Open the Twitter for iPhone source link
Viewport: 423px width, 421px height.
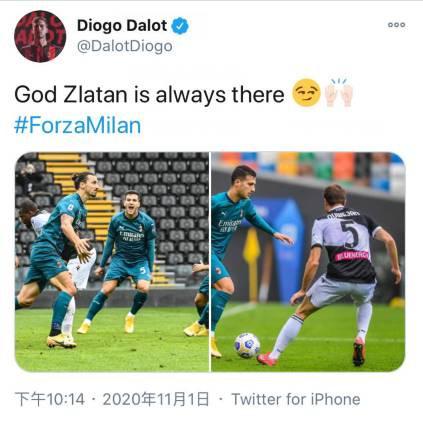pyautogui.click(x=296, y=399)
